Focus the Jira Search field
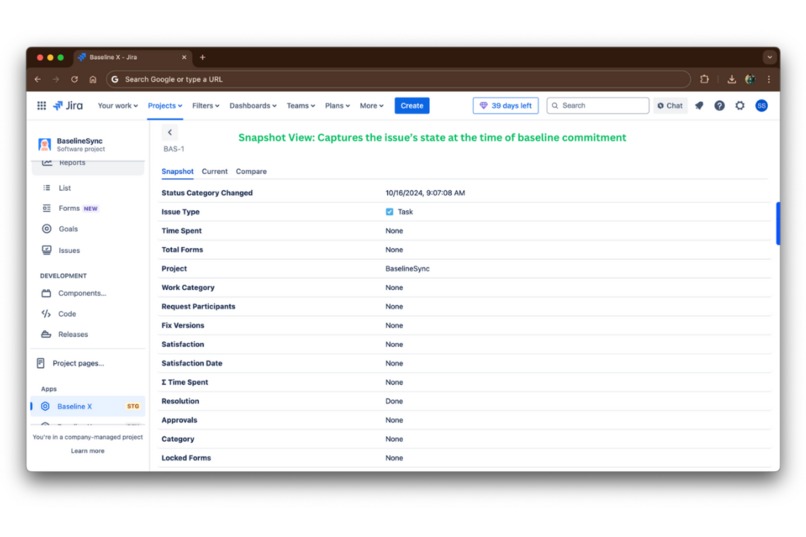This screenshot has height=537, width=806. click(598, 105)
